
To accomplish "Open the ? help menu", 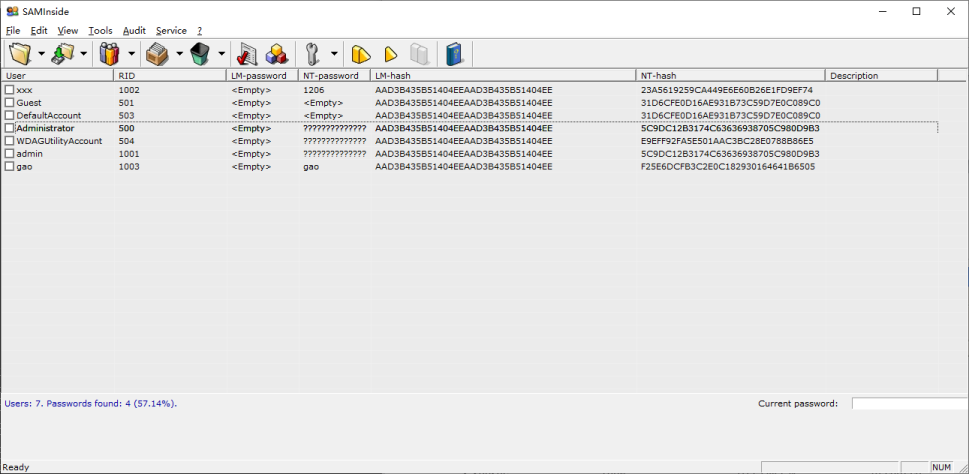I will point(199,30).
